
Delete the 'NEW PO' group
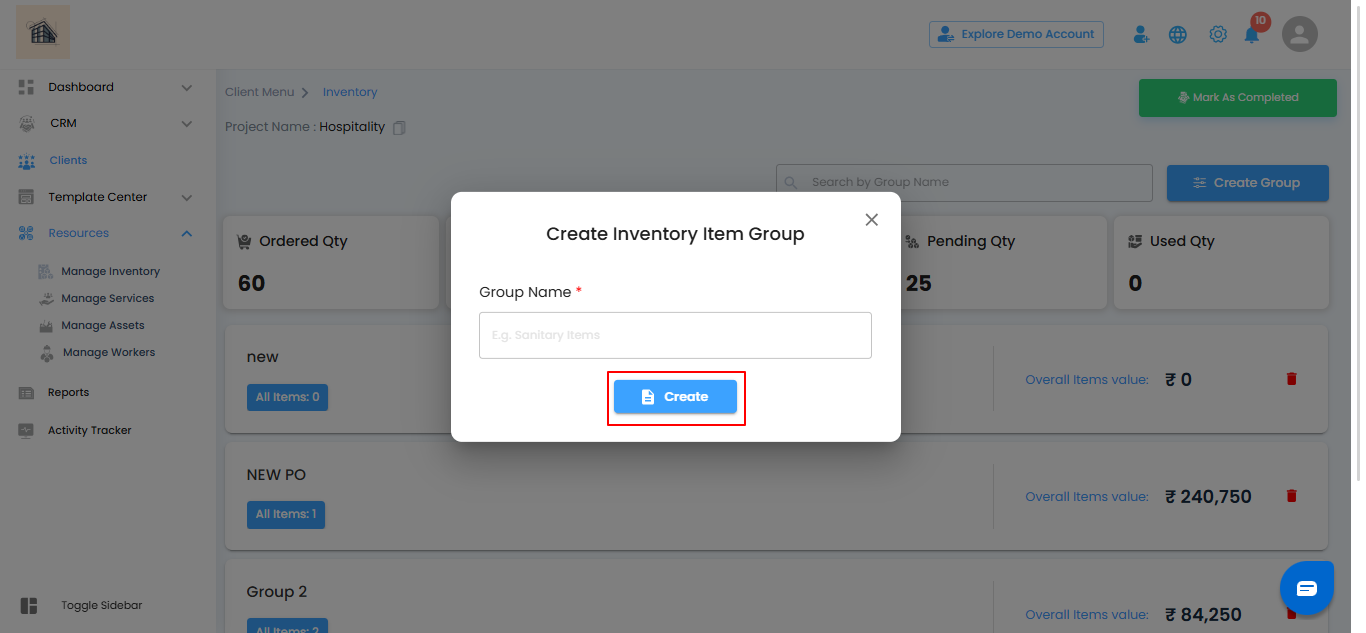[x=1291, y=496]
